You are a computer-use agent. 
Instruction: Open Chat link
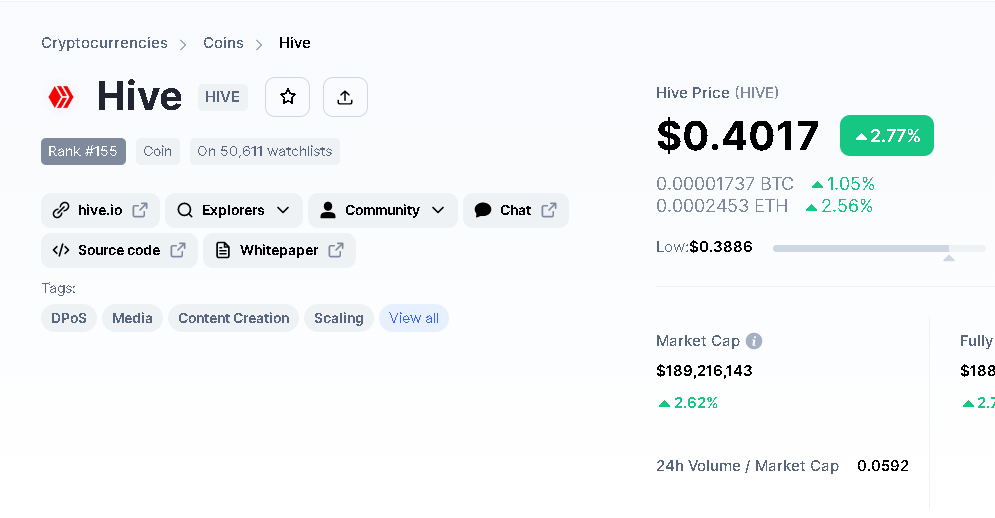point(516,210)
